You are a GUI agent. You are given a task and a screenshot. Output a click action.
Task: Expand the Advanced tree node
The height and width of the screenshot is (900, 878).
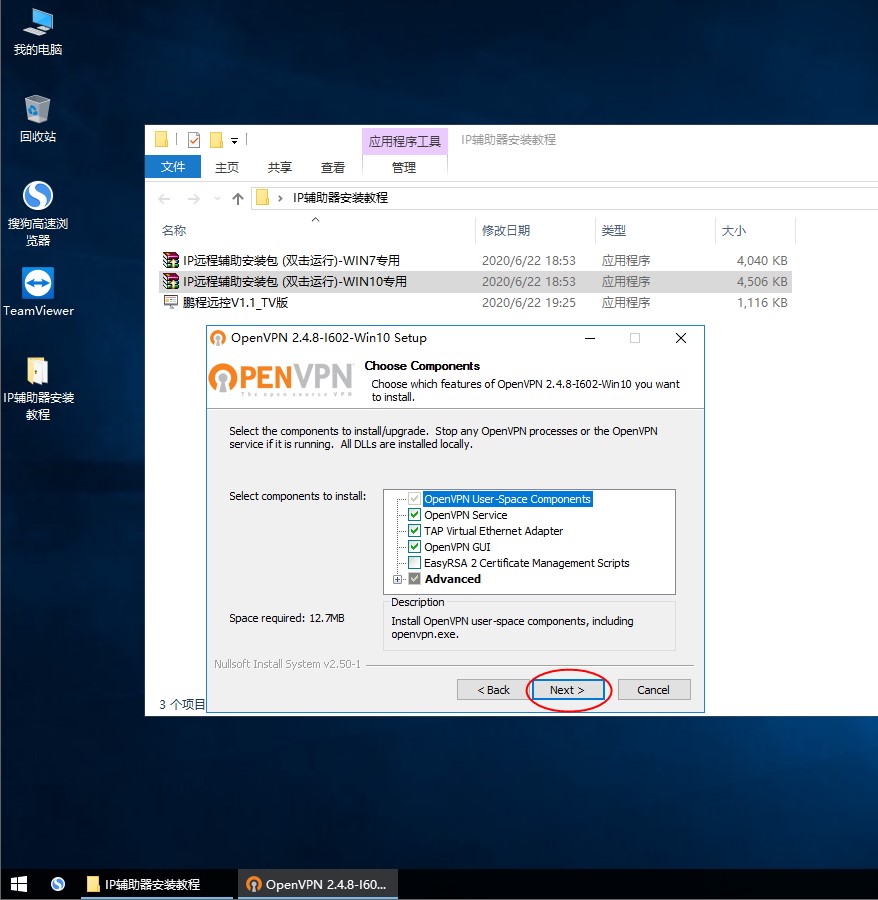397,579
